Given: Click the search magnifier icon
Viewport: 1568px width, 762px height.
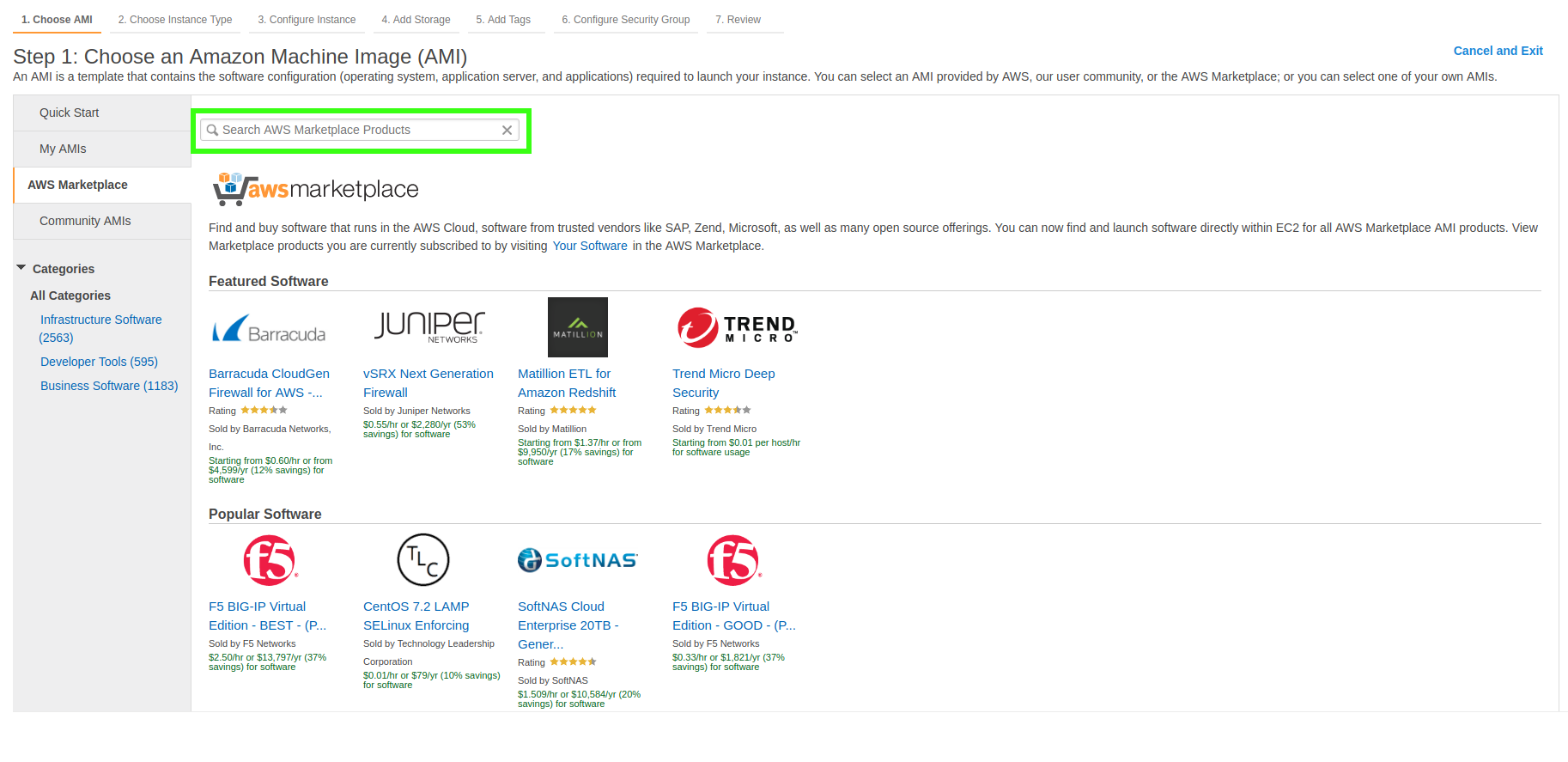Looking at the screenshot, I should pos(212,130).
